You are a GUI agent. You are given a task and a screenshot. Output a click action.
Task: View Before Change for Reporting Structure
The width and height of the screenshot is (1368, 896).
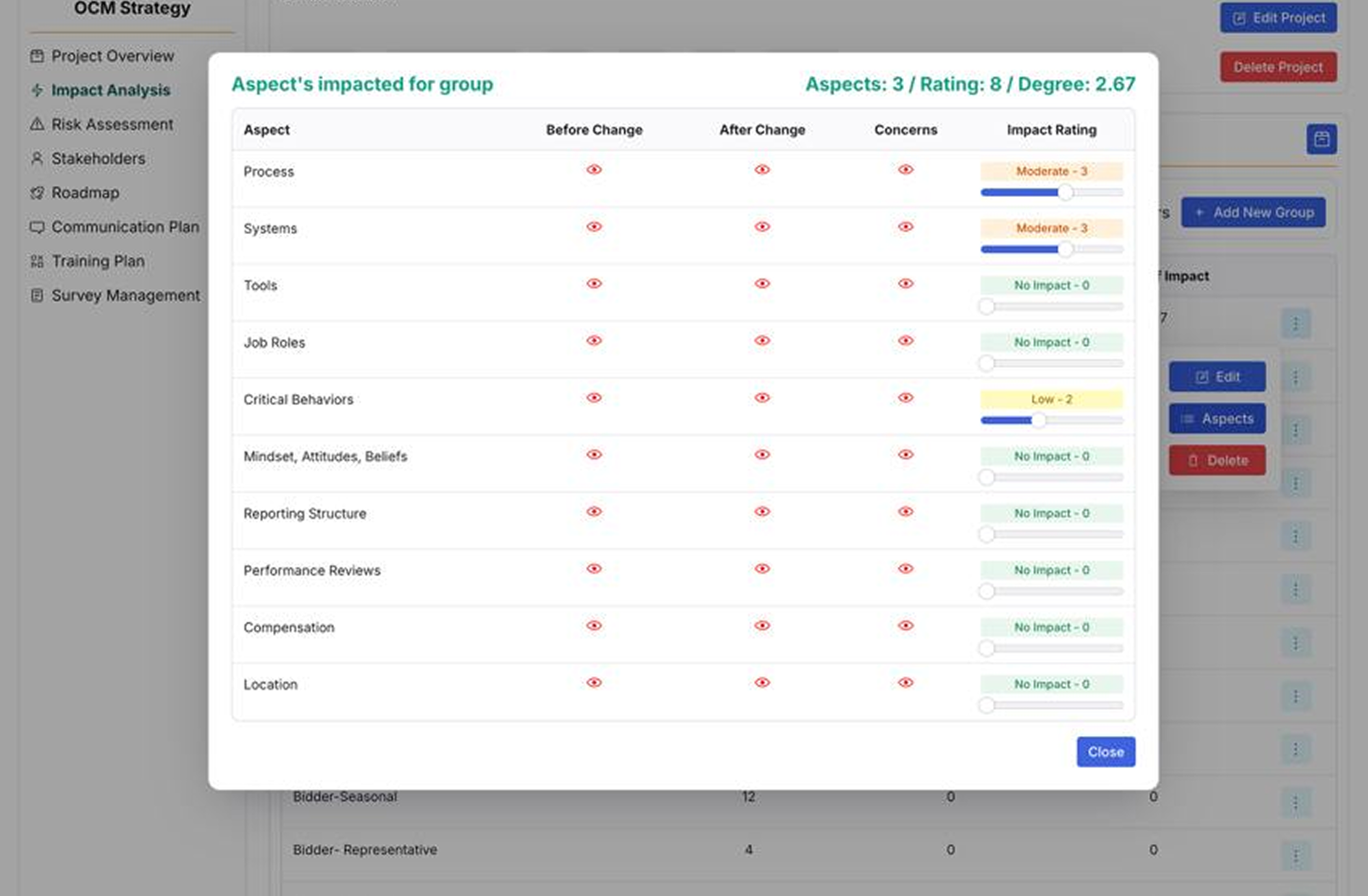(594, 512)
